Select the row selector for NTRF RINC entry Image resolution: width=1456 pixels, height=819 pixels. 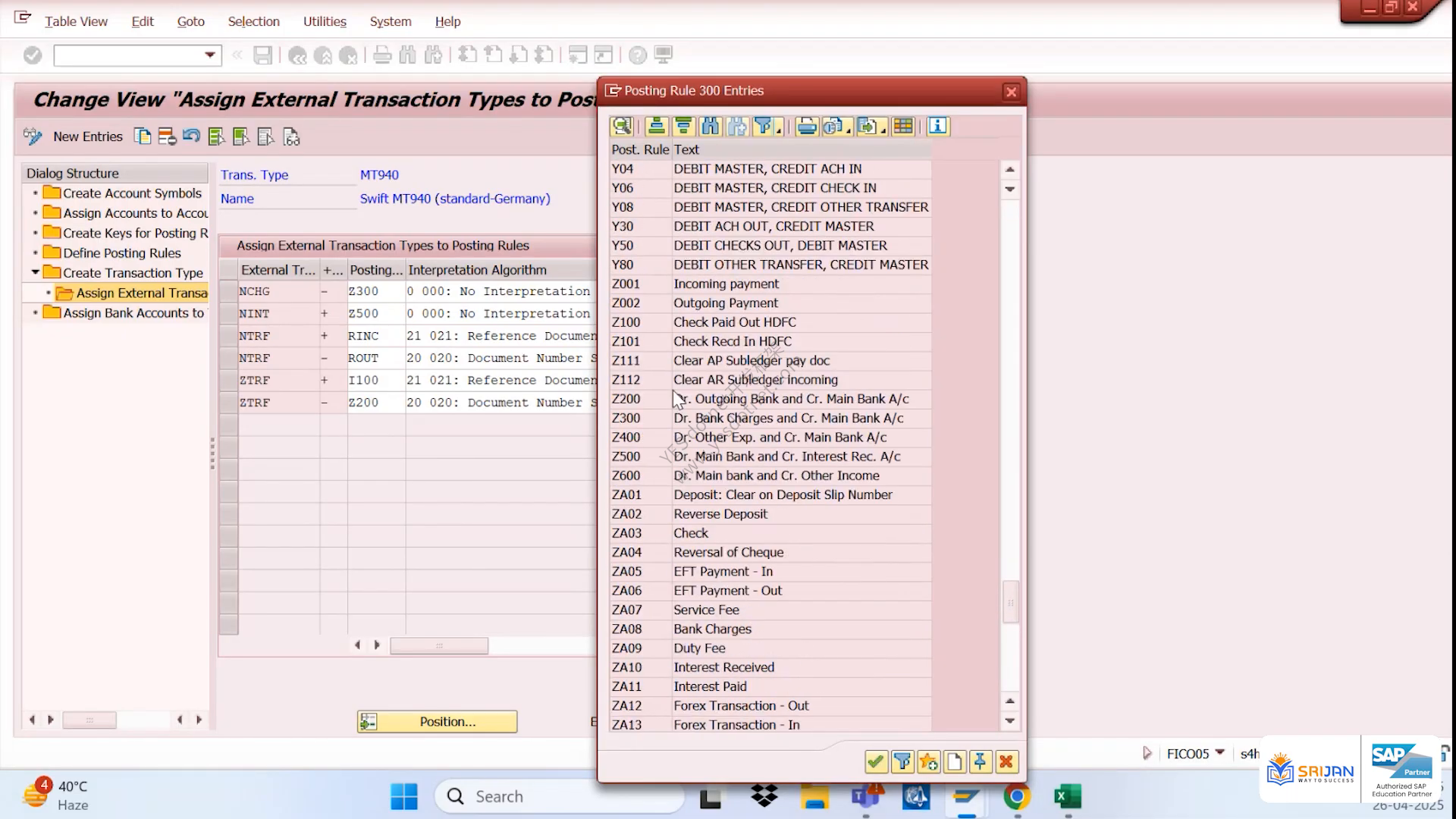(x=228, y=336)
